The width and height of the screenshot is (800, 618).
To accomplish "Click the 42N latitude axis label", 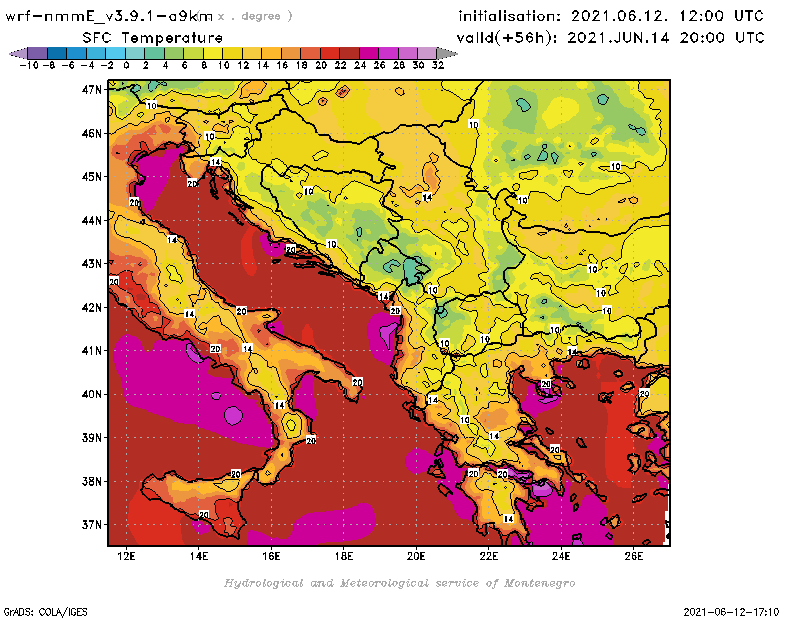I will pos(92,307).
